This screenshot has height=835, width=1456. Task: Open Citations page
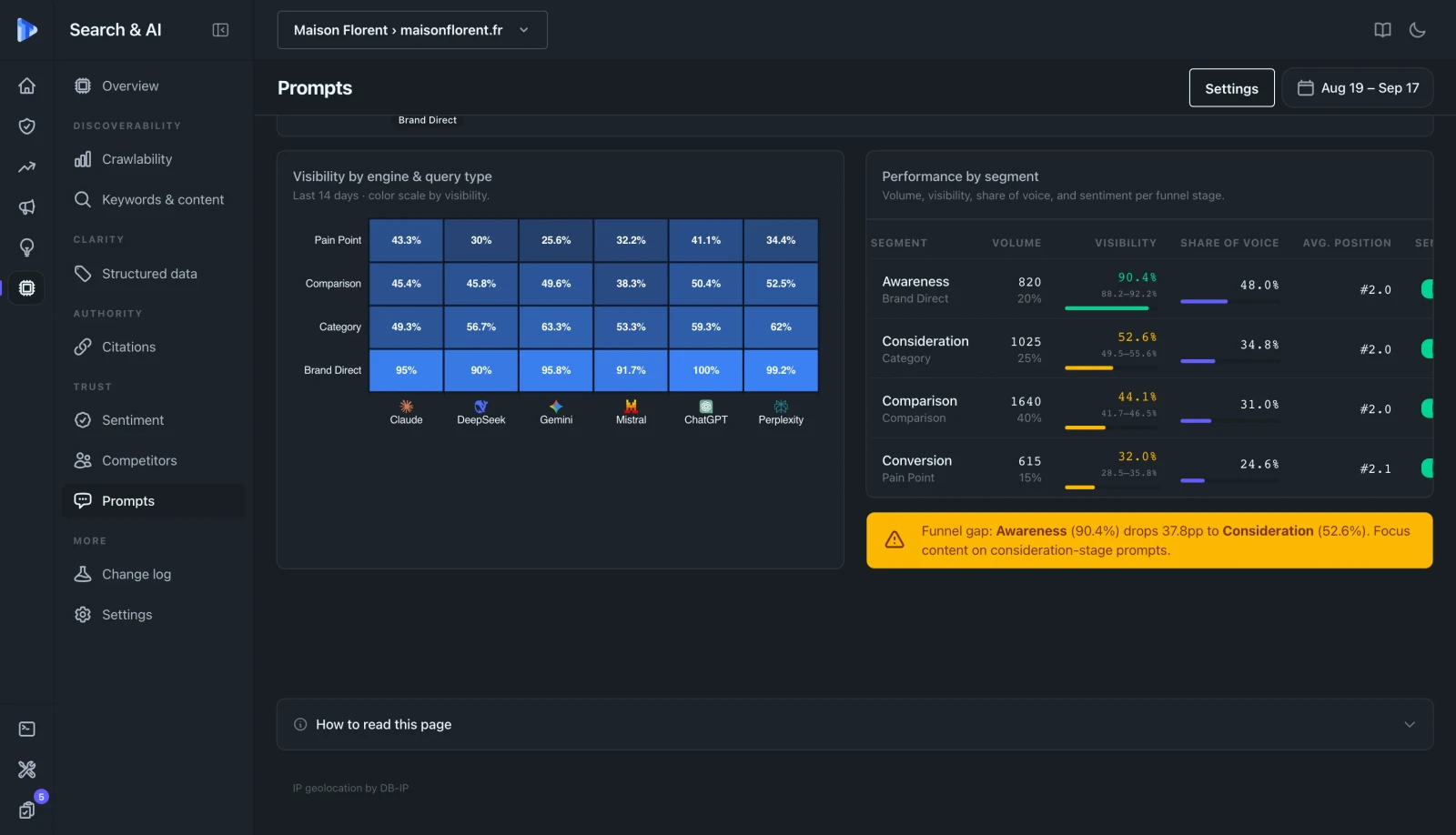pyautogui.click(x=153, y=347)
